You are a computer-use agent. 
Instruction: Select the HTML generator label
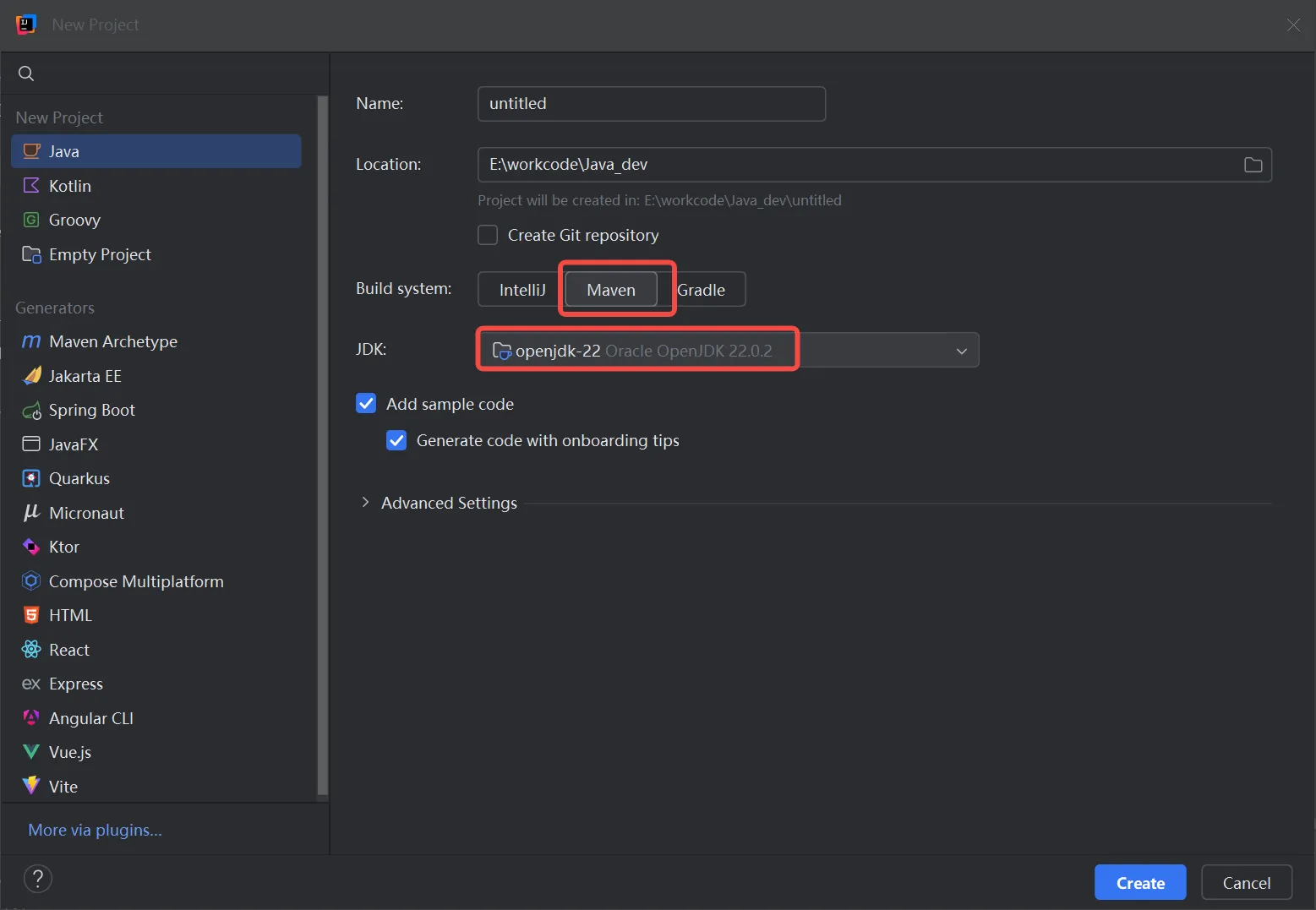point(70,615)
